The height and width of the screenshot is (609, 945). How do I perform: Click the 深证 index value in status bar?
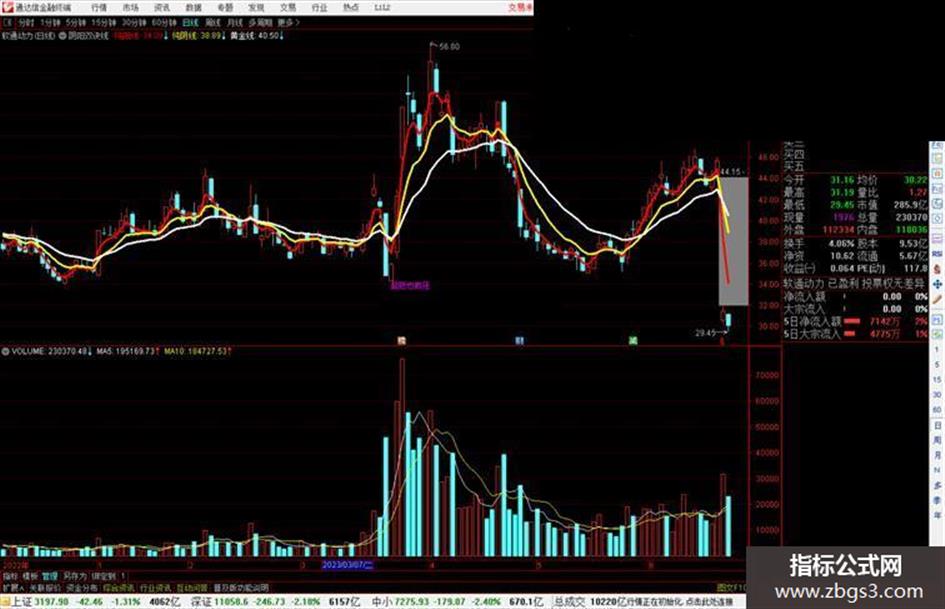231,602
